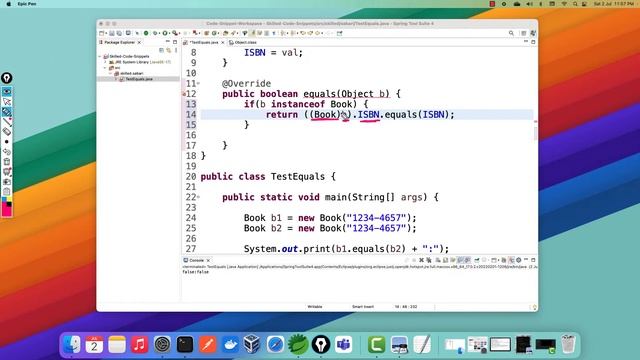Open Microsoft Teams from the Dock
The width and height of the screenshot is (640, 360).
tap(344, 345)
